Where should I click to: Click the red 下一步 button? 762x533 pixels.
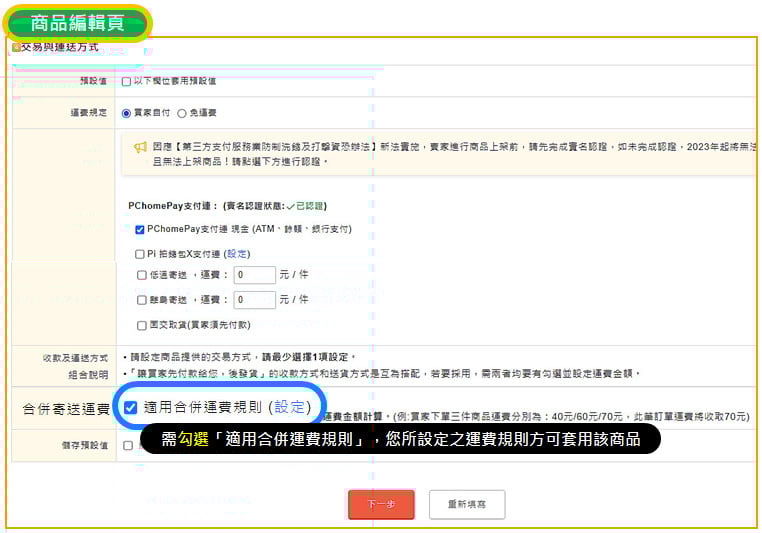tap(381, 504)
